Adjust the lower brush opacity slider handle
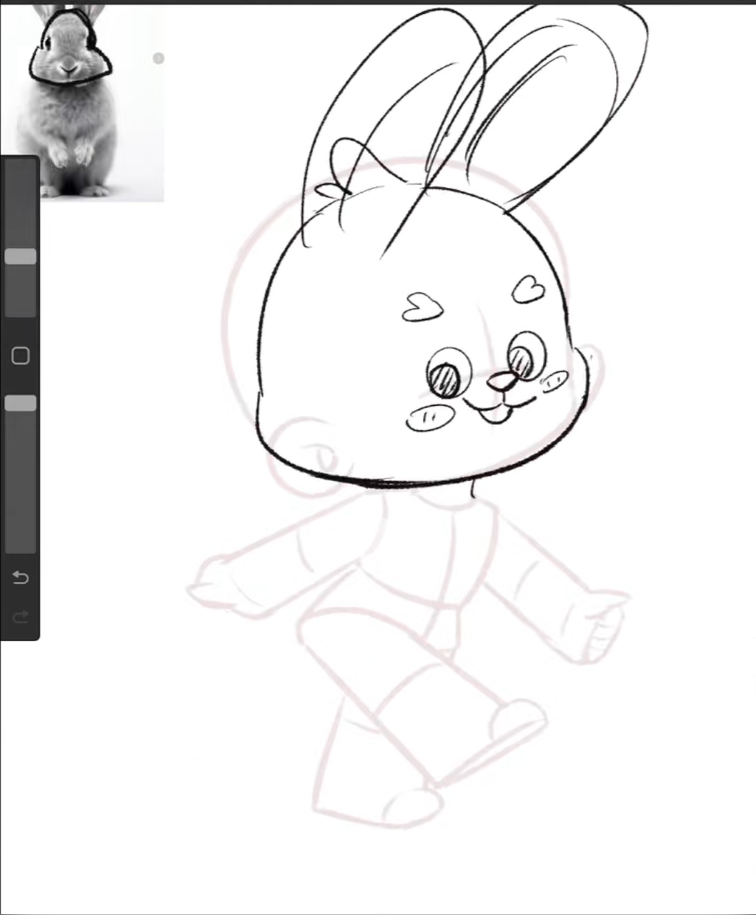The image size is (756, 915). [x=20, y=403]
